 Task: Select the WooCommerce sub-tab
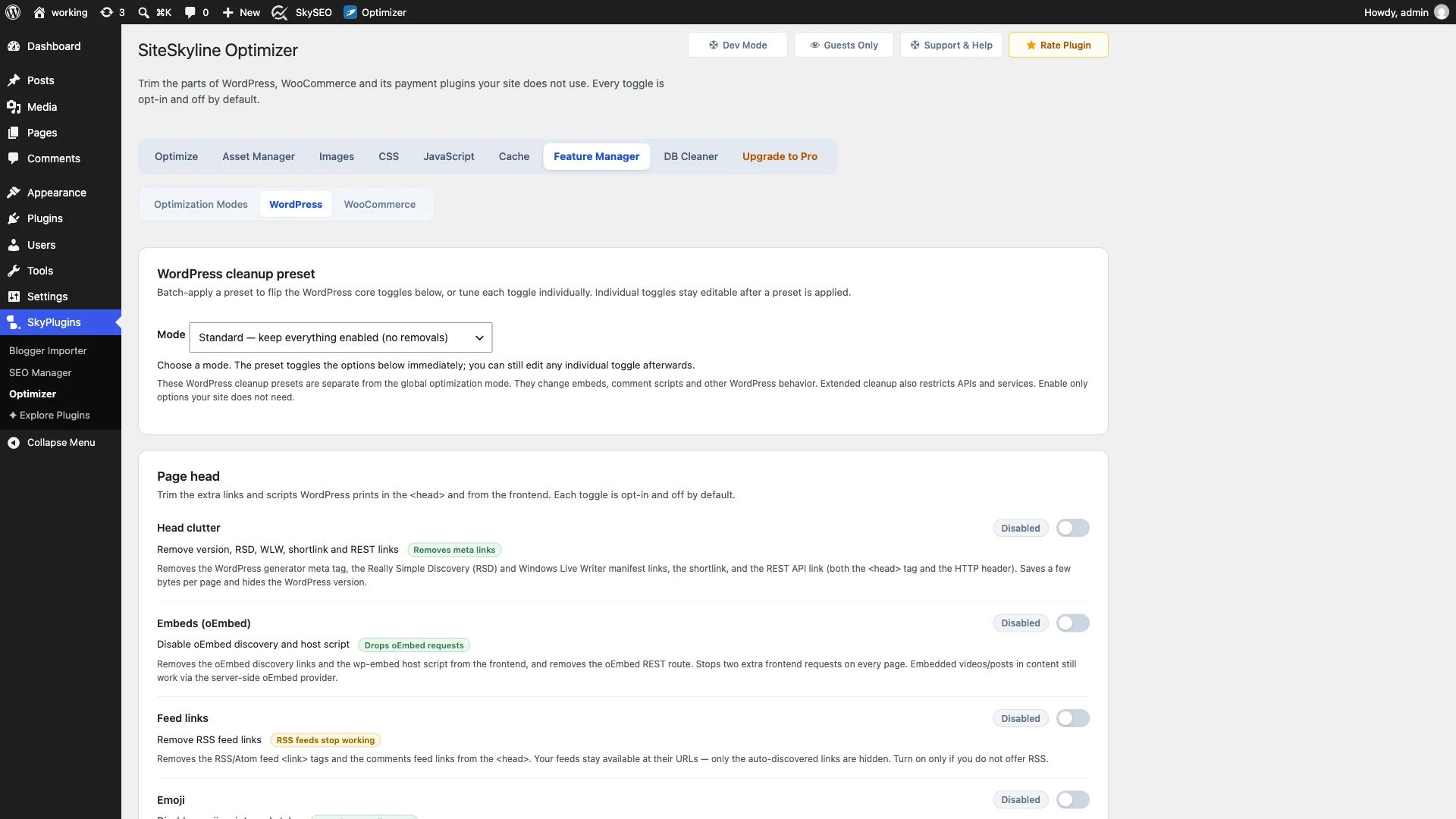(x=380, y=204)
